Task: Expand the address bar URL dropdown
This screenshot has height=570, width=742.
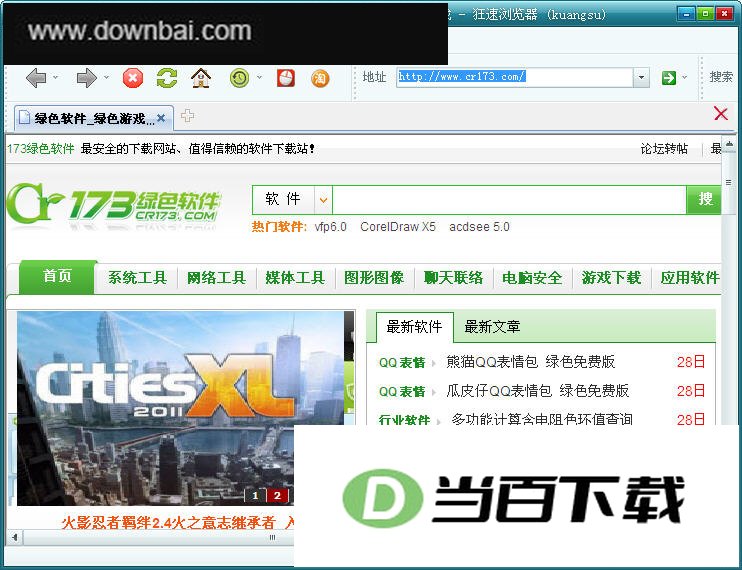Action: pos(641,77)
